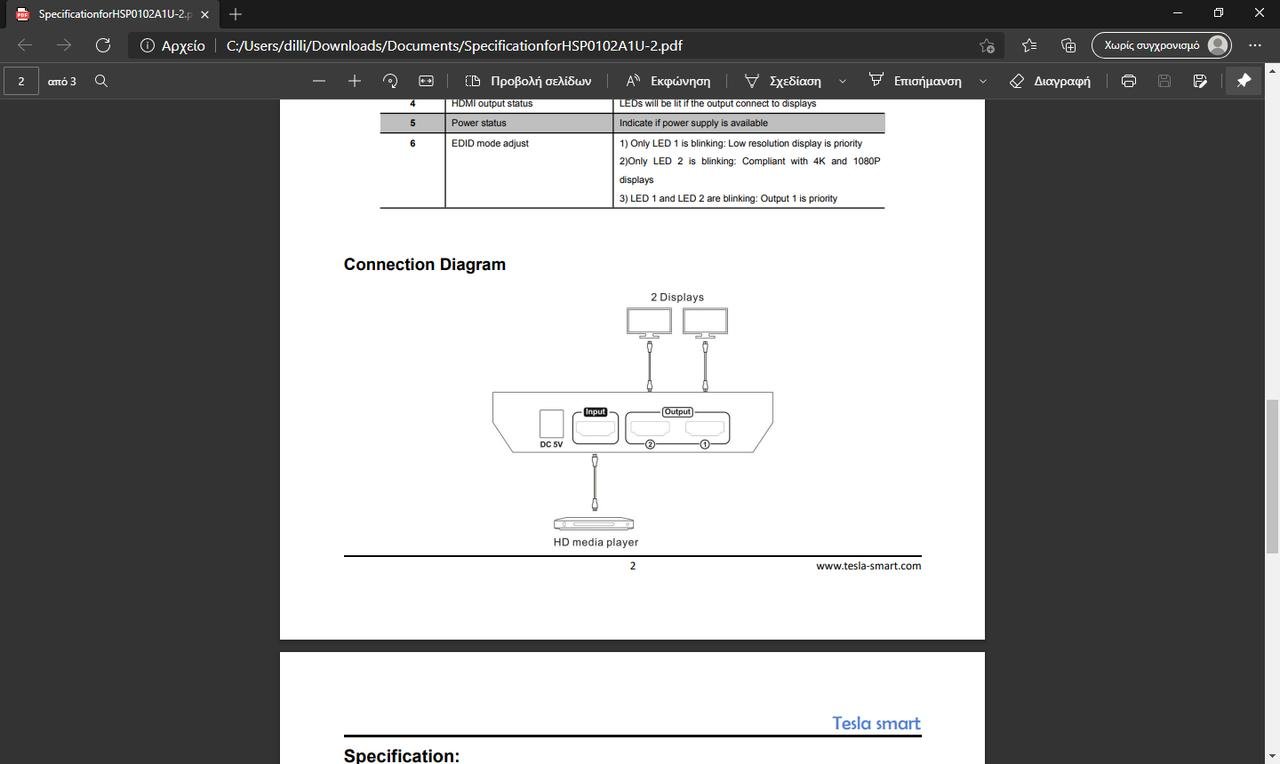The height and width of the screenshot is (764, 1280).
Task: Select the Διαγραφή eraser tool
Action: (x=1050, y=81)
